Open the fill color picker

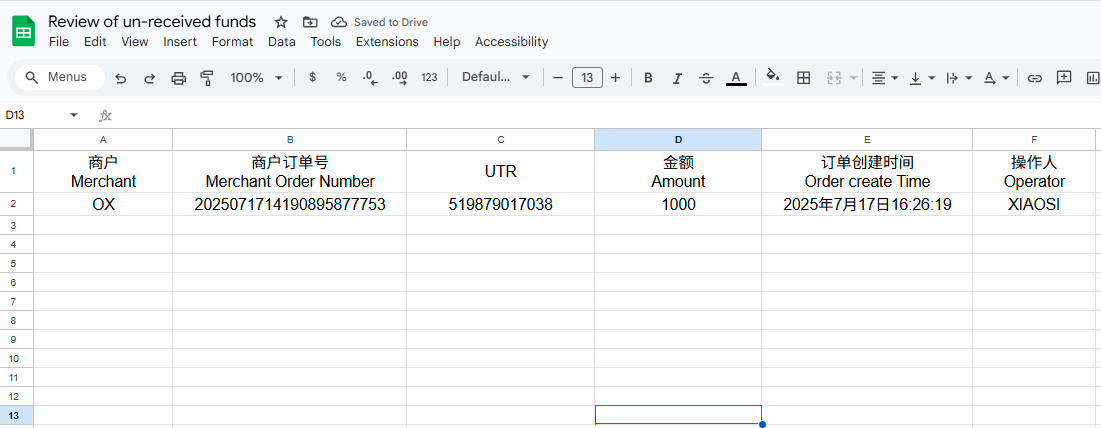(772, 78)
